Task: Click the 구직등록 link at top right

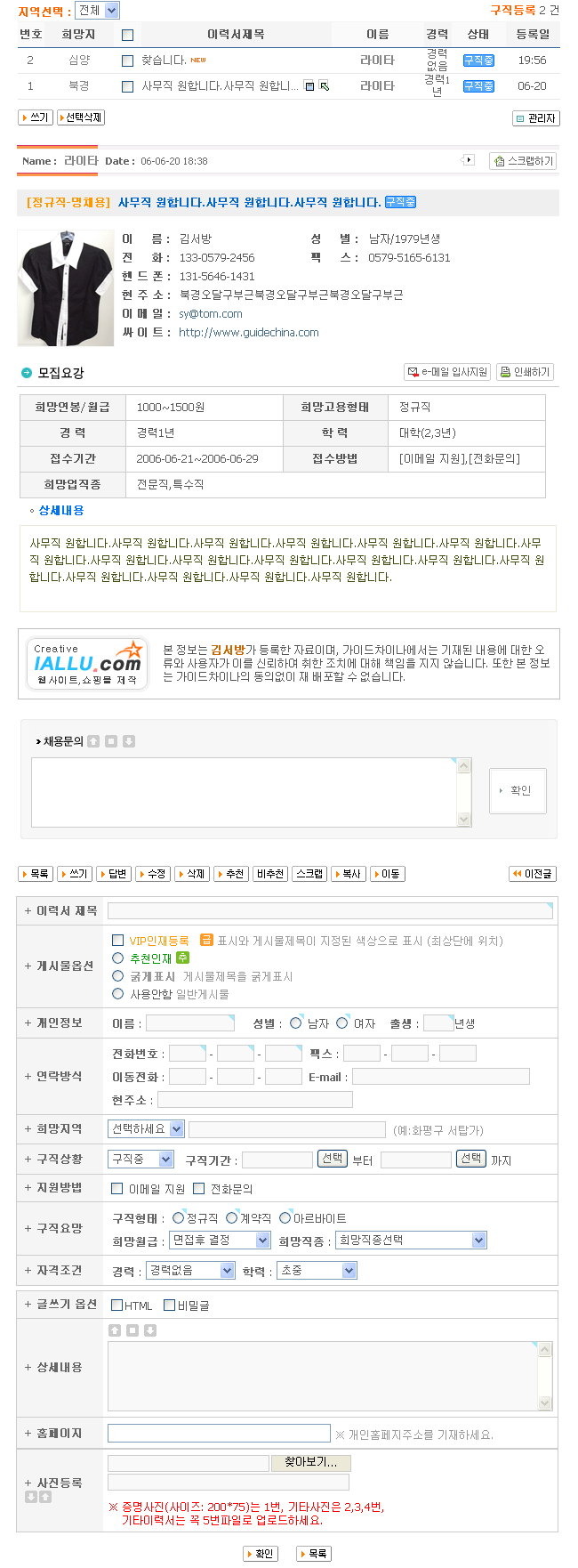Action: 513,11
